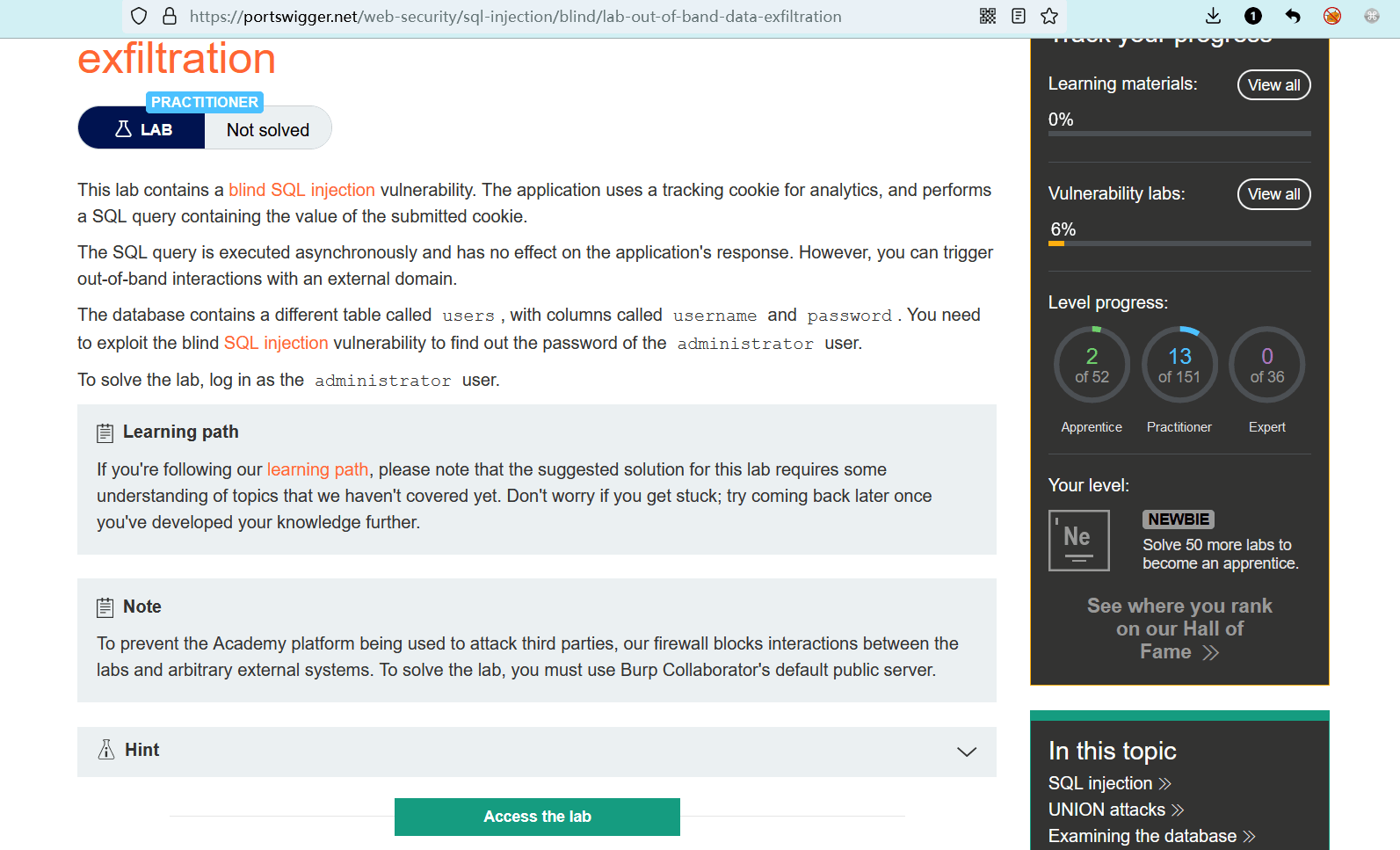
Task: View all Learning materials
Action: (1274, 85)
